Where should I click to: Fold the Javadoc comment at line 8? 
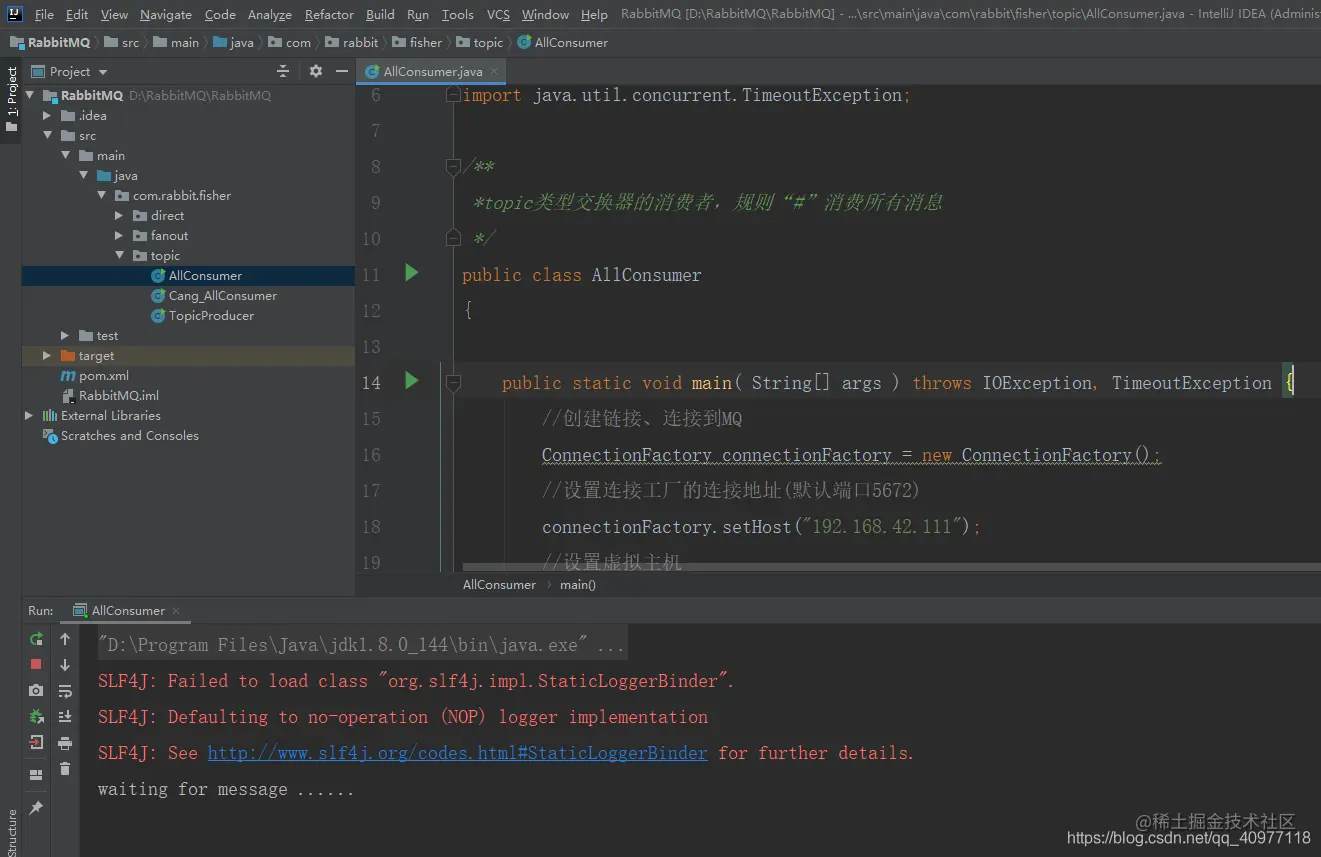(453, 167)
